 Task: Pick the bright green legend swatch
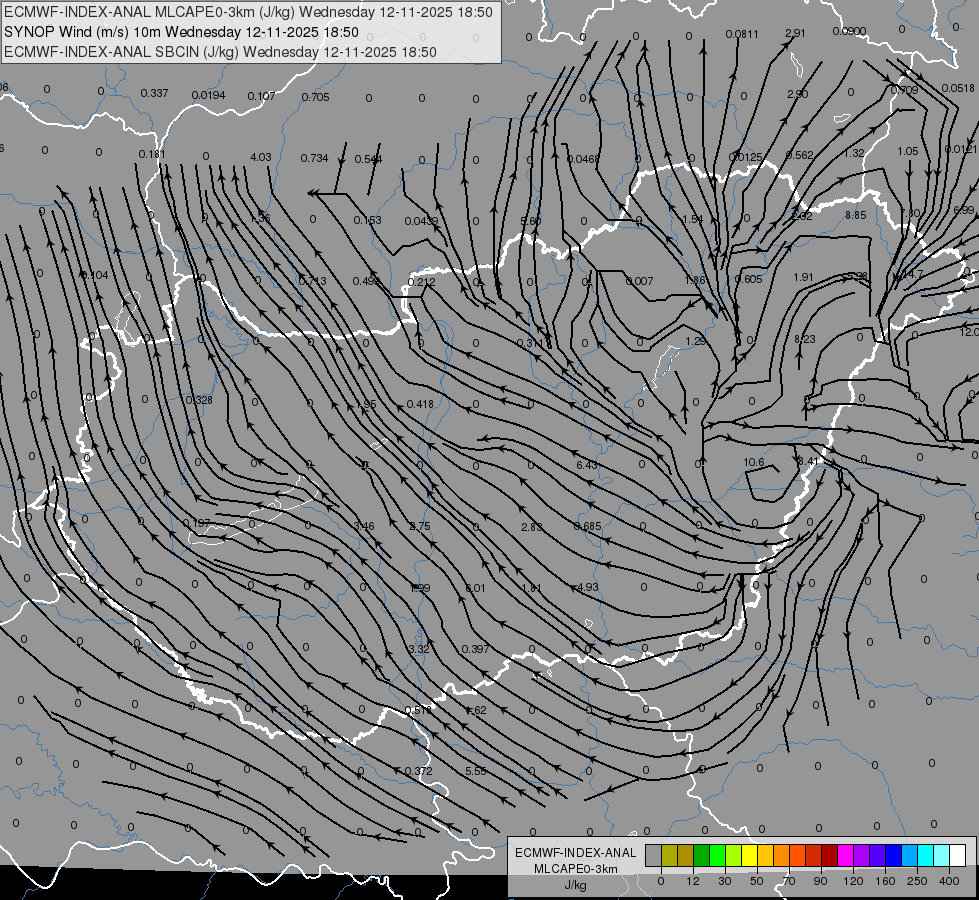717,855
